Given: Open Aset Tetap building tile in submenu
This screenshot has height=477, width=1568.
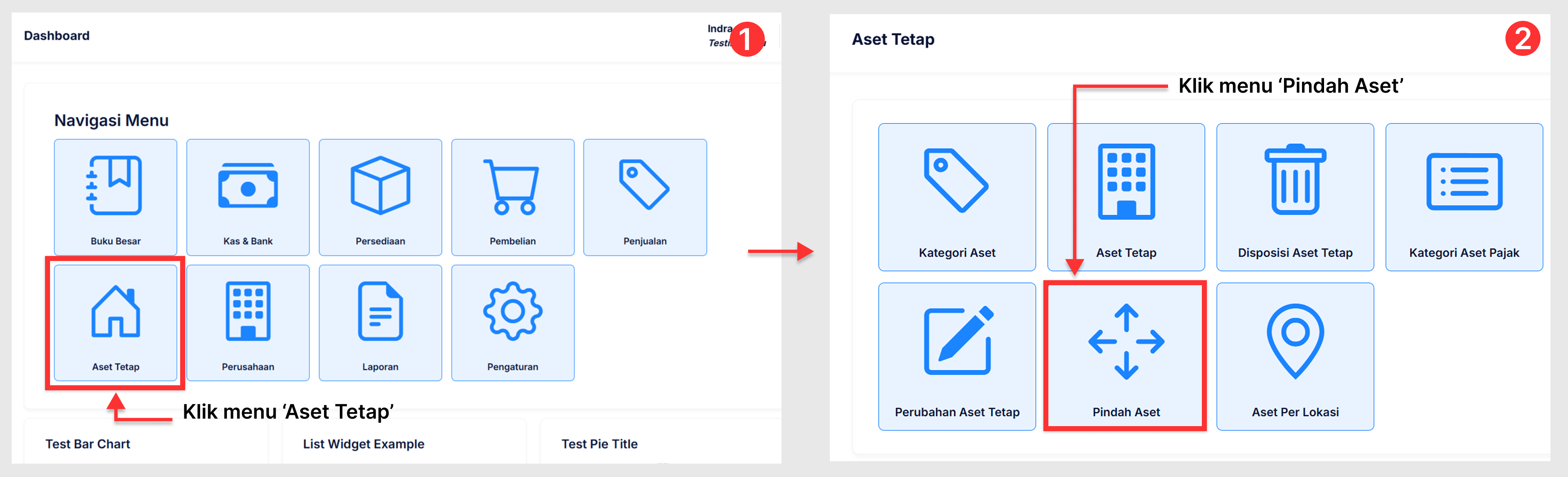Looking at the screenshot, I should coord(1126,181).
